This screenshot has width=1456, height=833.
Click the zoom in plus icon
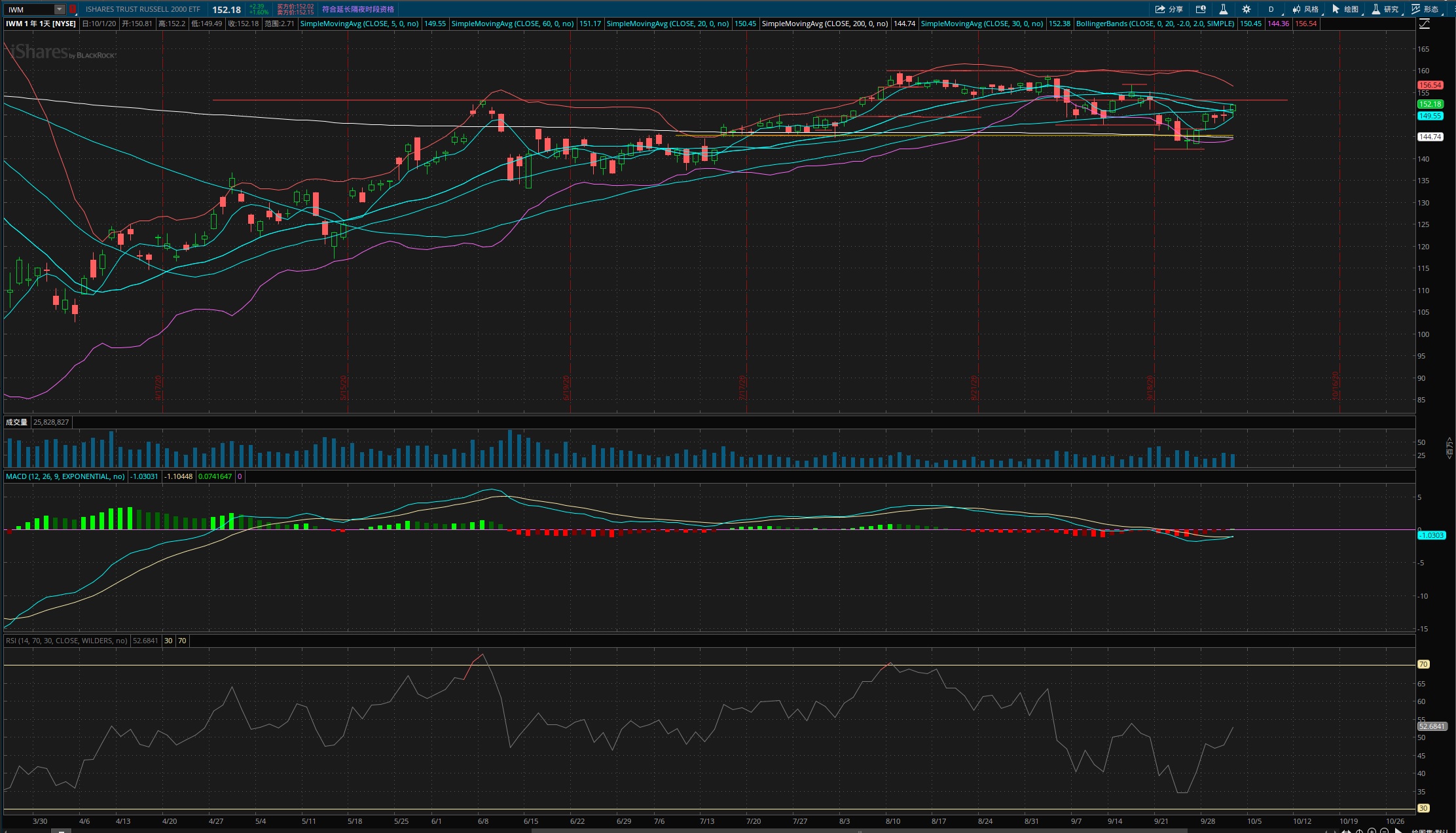[x=1372, y=831]
